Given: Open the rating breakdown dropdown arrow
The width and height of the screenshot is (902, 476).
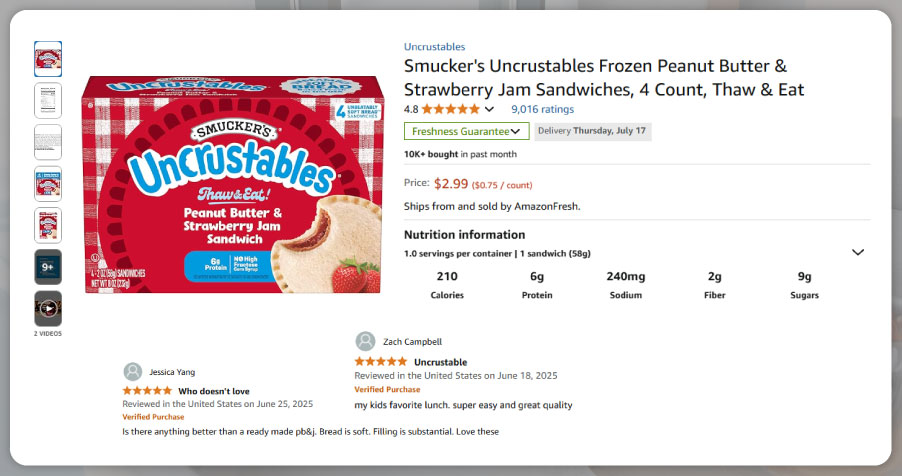Looking at the screenshot, I should [x=489, y=109].
